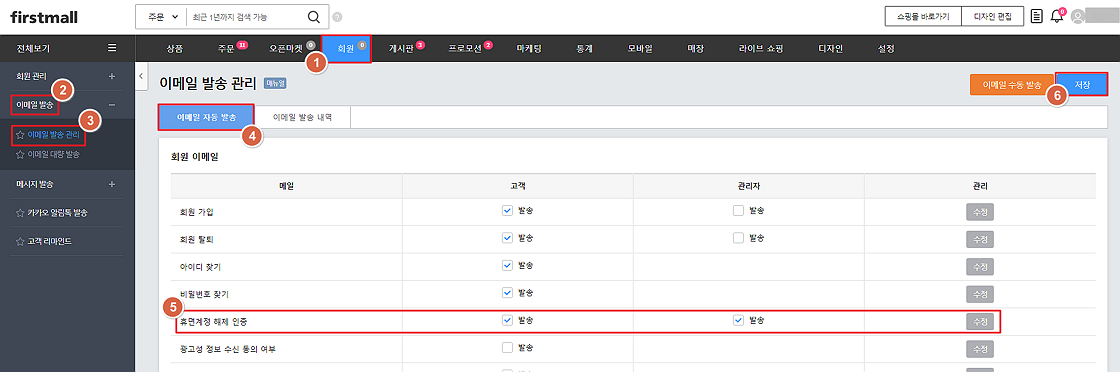1120x372 pixels.
Task: Switch to the 이메일 발송 내역 tab
Action: pyautogui.click(x=302, y=116)
